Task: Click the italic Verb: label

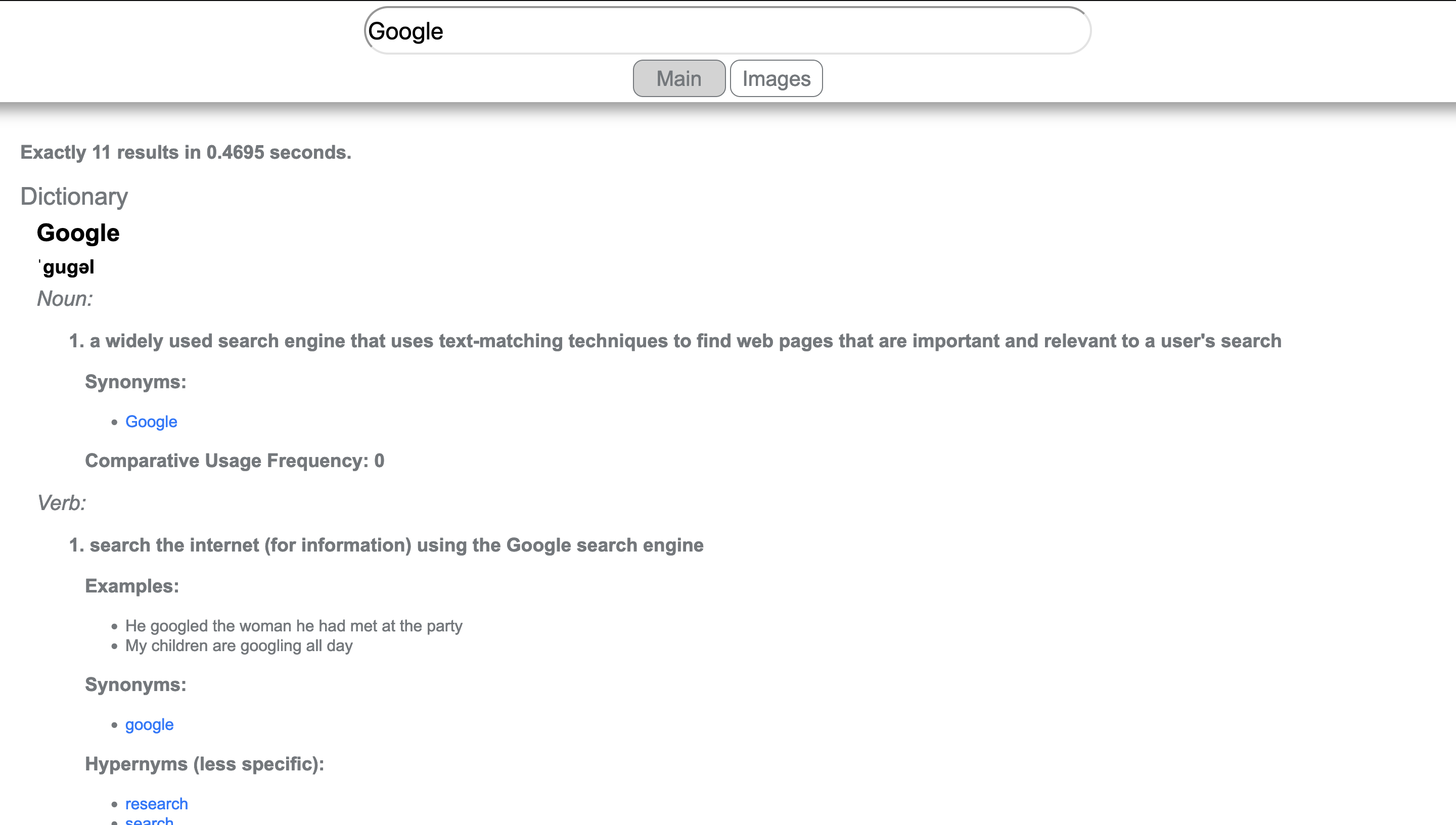Action: click(61, 502)
